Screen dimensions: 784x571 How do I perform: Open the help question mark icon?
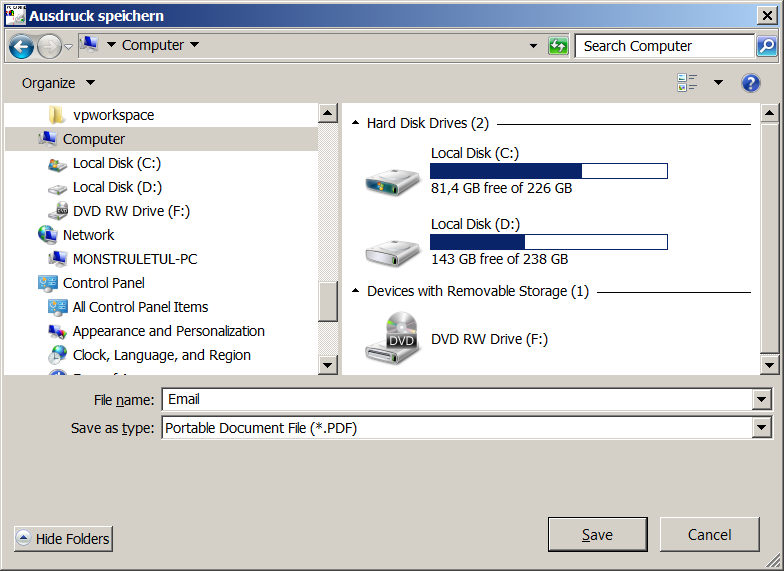point(750,83)
